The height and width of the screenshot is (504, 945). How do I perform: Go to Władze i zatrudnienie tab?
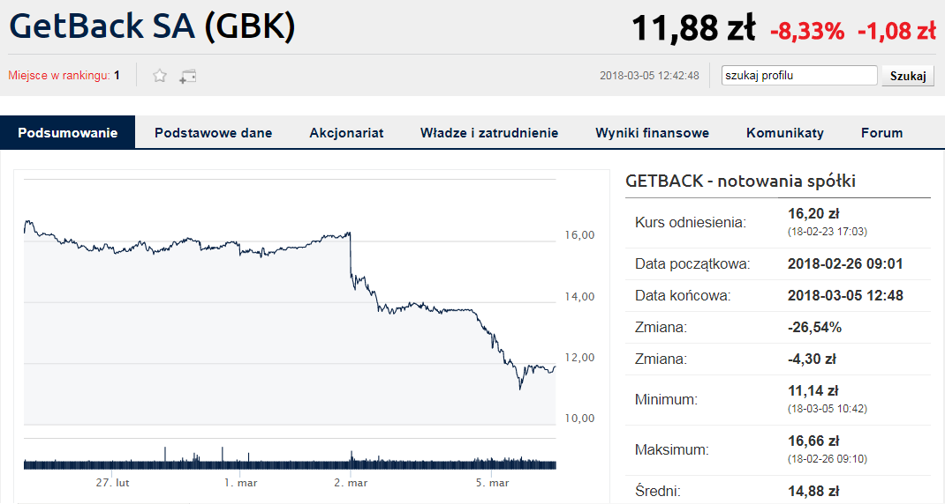[x=489, y=133]
